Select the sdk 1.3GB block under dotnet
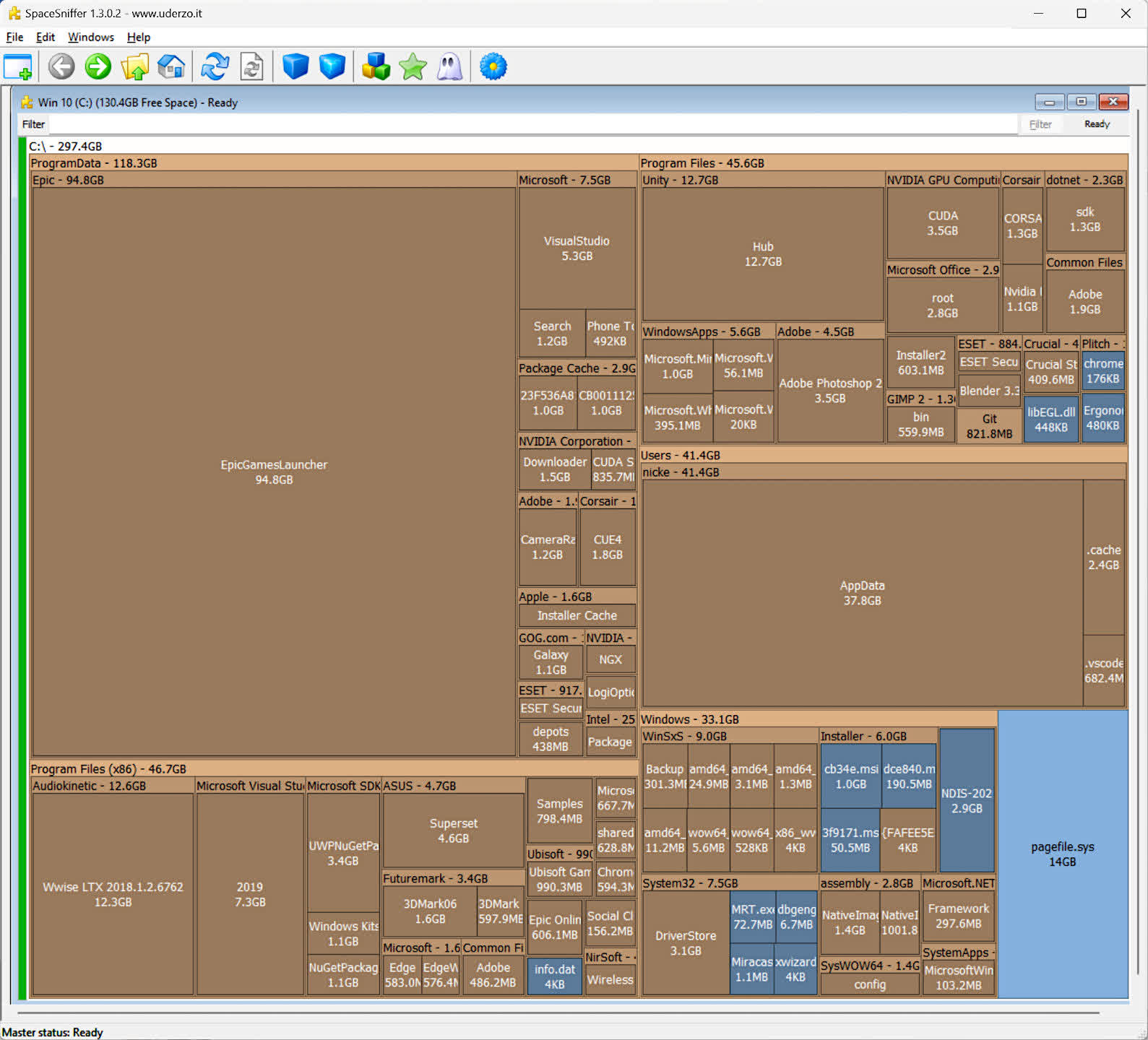The width and height of the screenshot is (1148, 1040). coord(1085,220)
